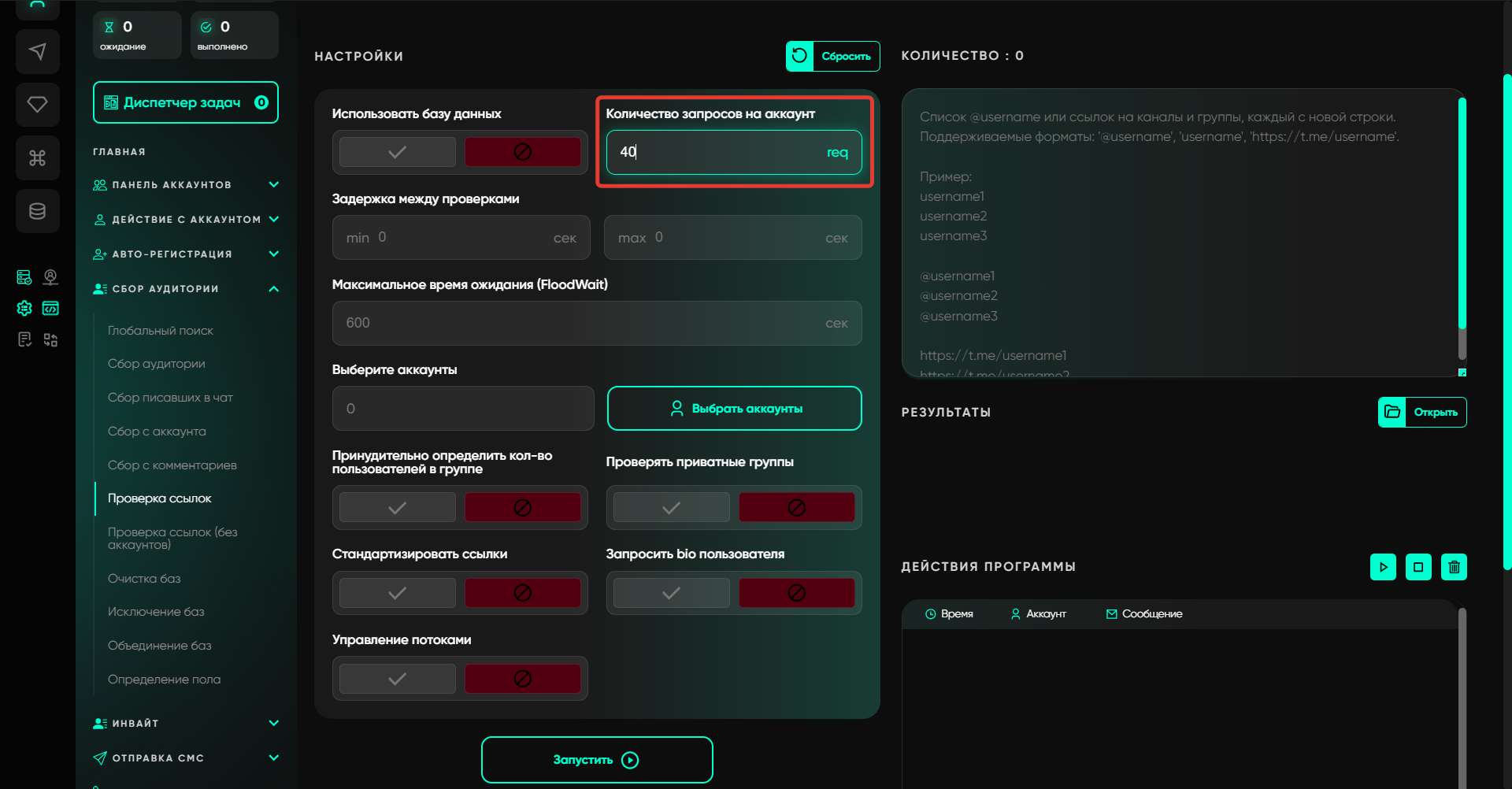Select Очистка баз in sidebar
Screen dimensions: 1512x789
click(144, 579)
